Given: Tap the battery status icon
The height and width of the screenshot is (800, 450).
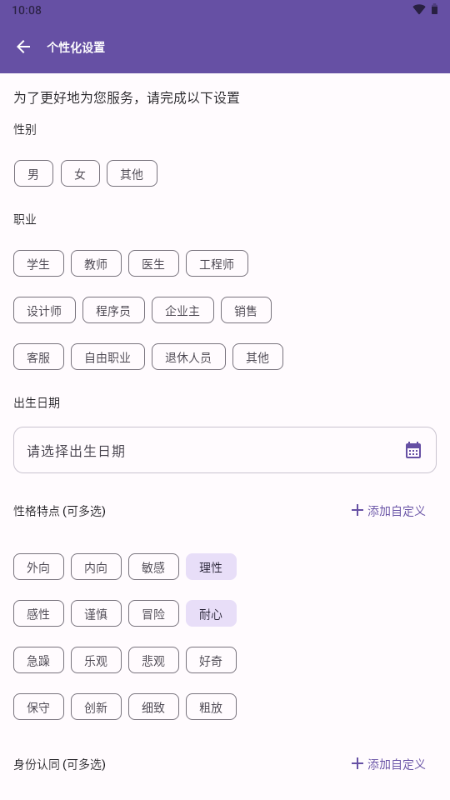Looking at the screenshot, I should pos(435,10).
